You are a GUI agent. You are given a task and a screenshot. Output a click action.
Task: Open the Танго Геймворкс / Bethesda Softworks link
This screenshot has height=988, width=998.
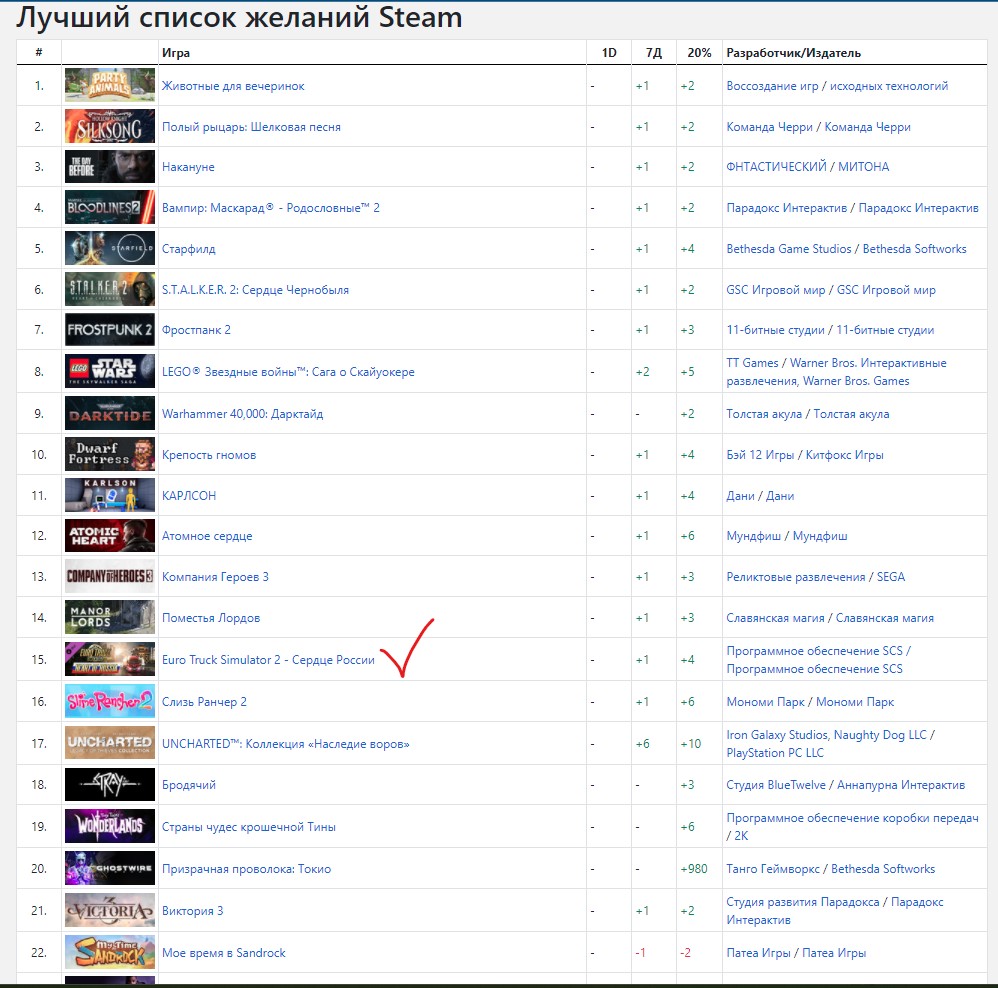[831, 869]
